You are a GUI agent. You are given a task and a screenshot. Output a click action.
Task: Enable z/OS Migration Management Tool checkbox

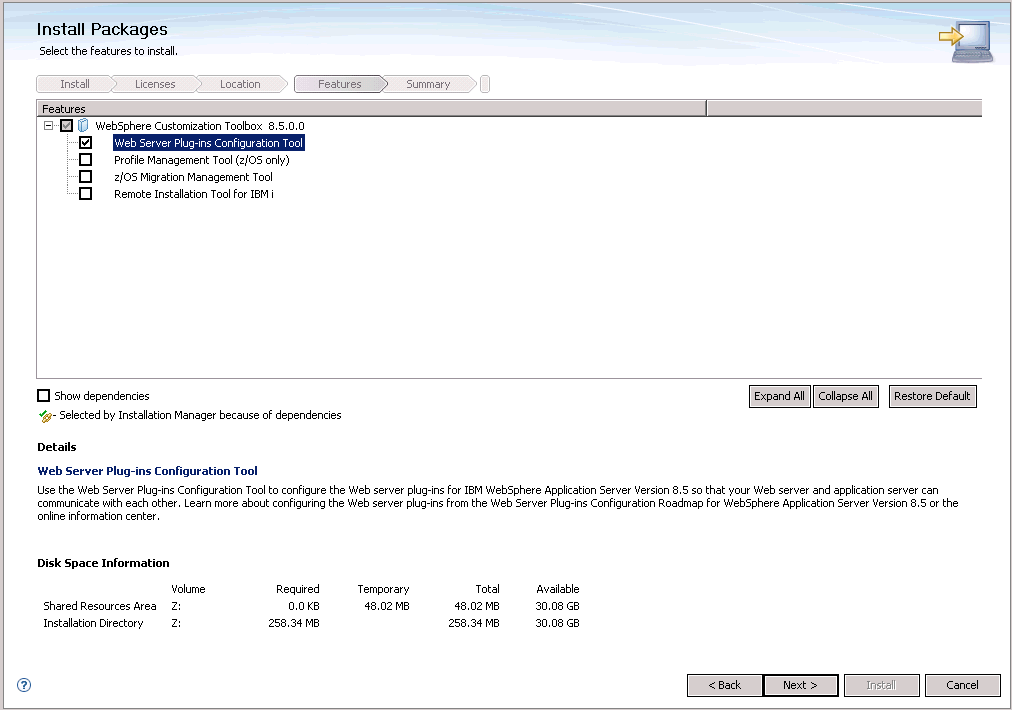point(85,176)
